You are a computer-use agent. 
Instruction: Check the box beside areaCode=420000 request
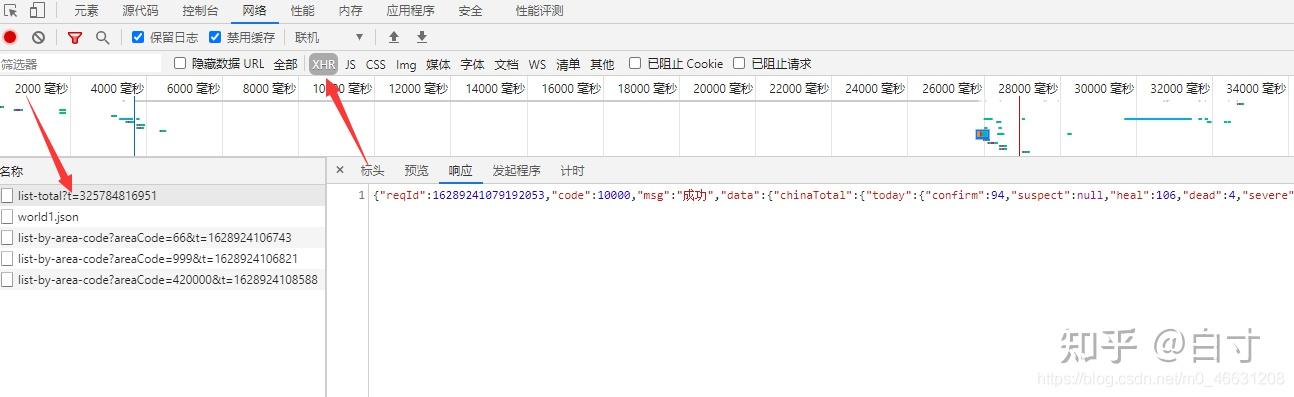[8, 279]
